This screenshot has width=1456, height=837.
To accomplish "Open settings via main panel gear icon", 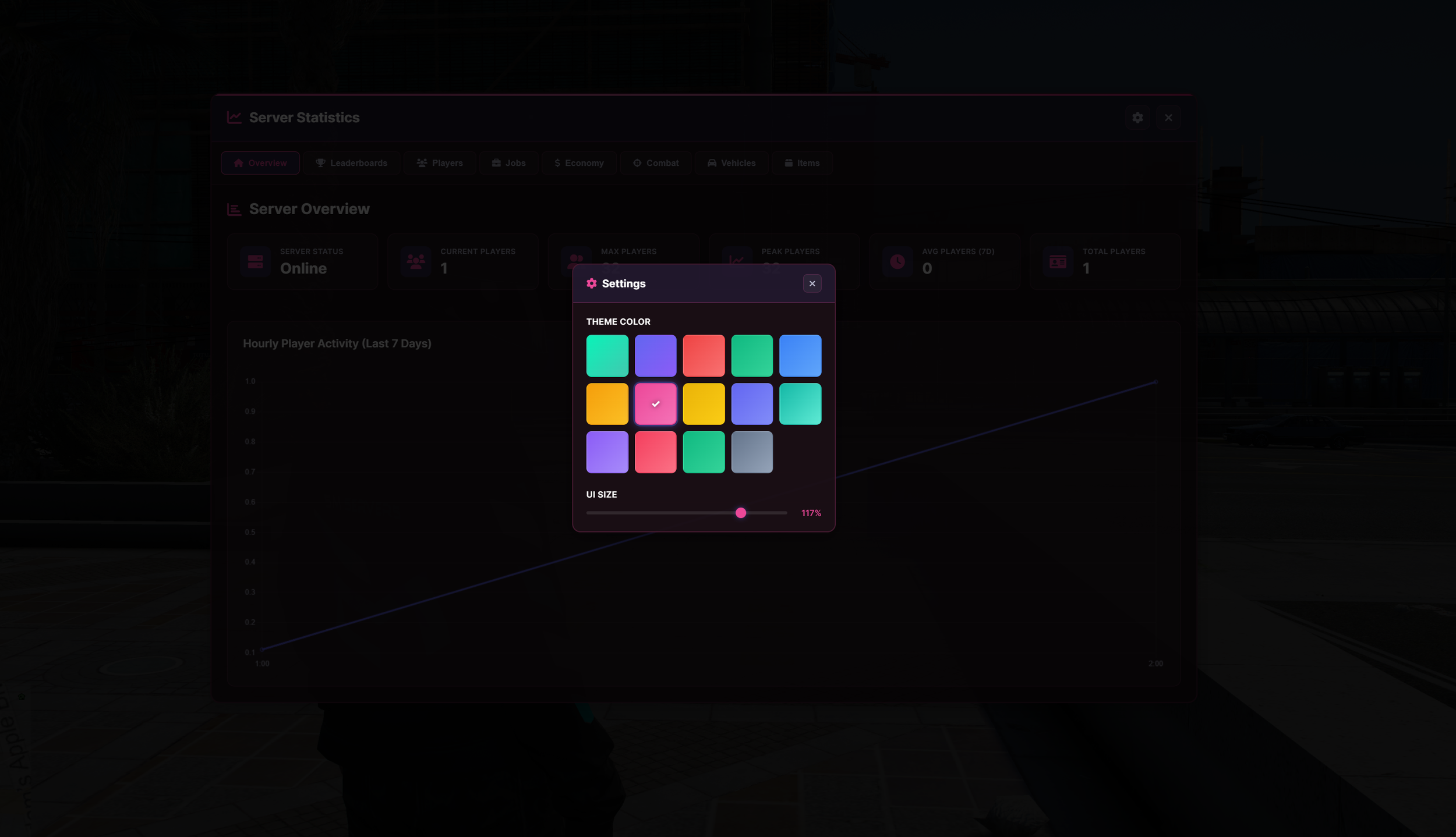I will 1137,118.
